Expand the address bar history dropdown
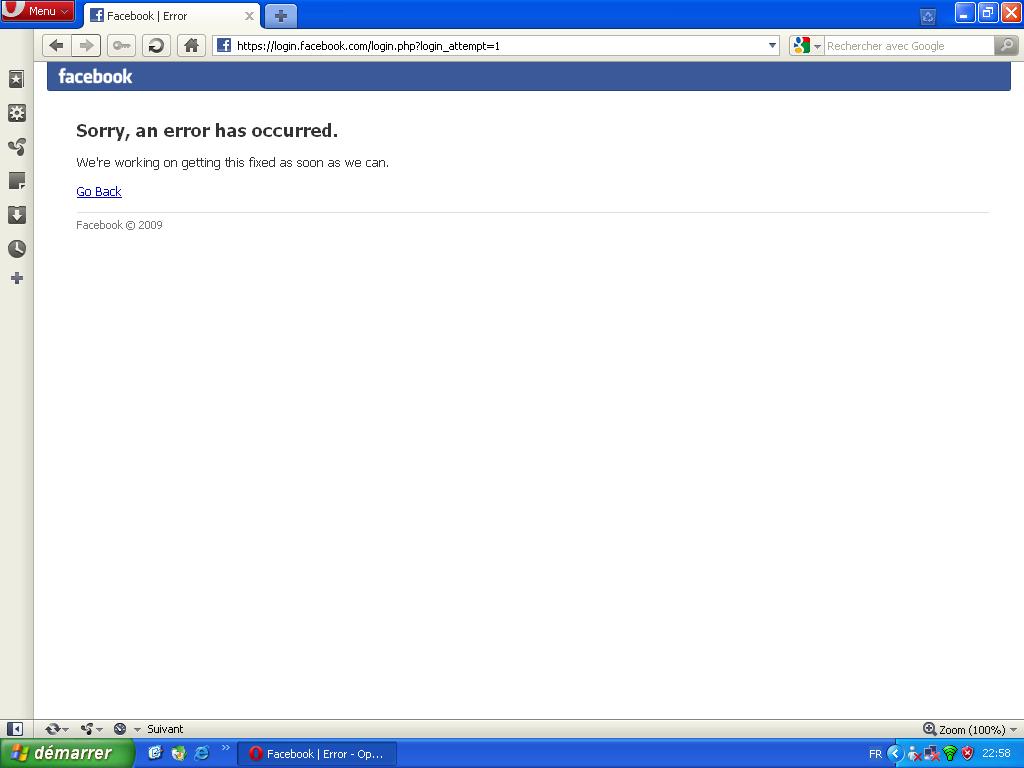Screen dimensions: 1024x768 point(772,46)
